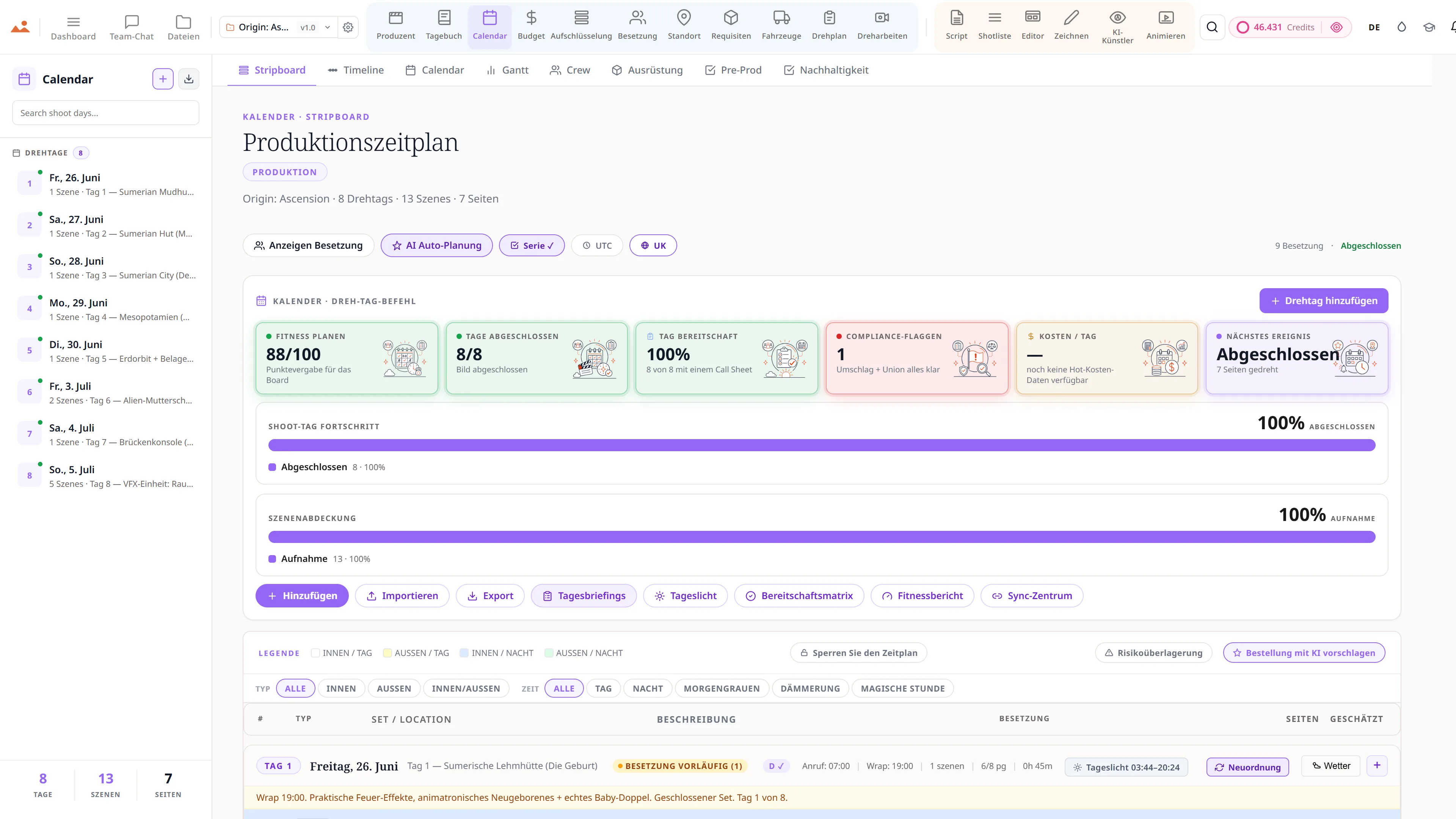Click the droplet theme icon
The width and height of the screenshot is (1456, 819).
tap(1401, 27)
